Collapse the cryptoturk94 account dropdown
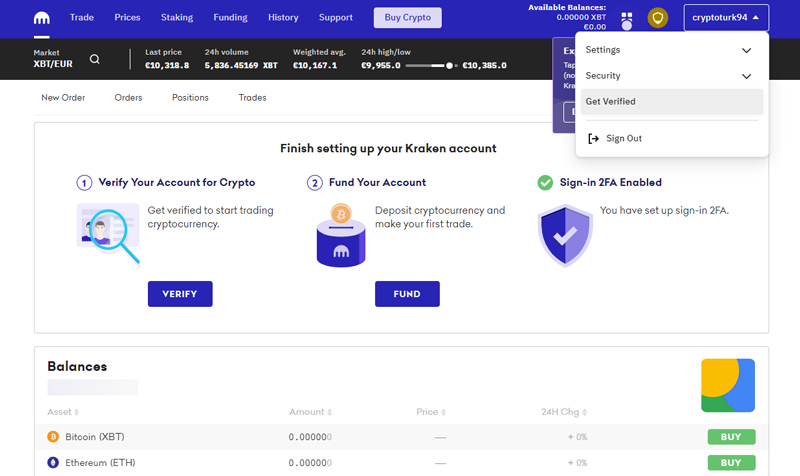Viewport: 800px width, 476px height. [x=726, y=18]
